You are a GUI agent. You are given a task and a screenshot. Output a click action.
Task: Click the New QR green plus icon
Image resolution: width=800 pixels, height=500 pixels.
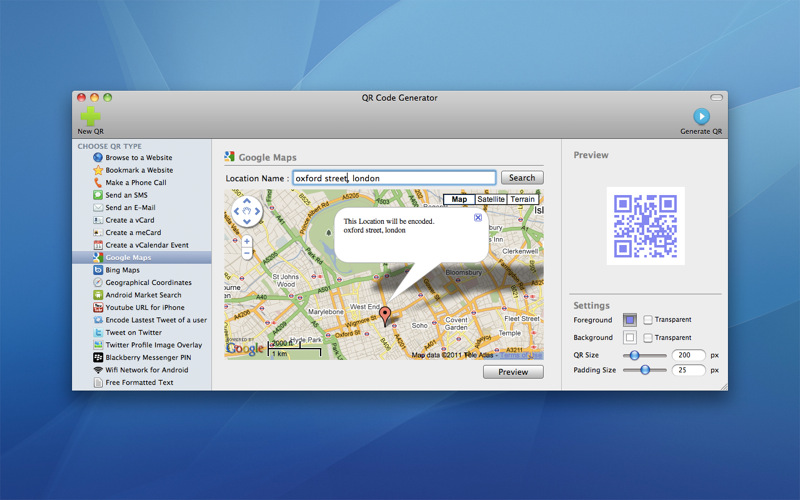(x=91, y=116)
